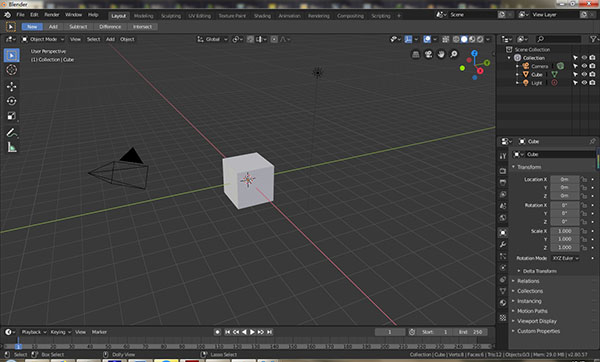The width and height of the screenshot is (600, 362).
Task: Click the zoom magnifier viewport icon
Action: point(453,54)
